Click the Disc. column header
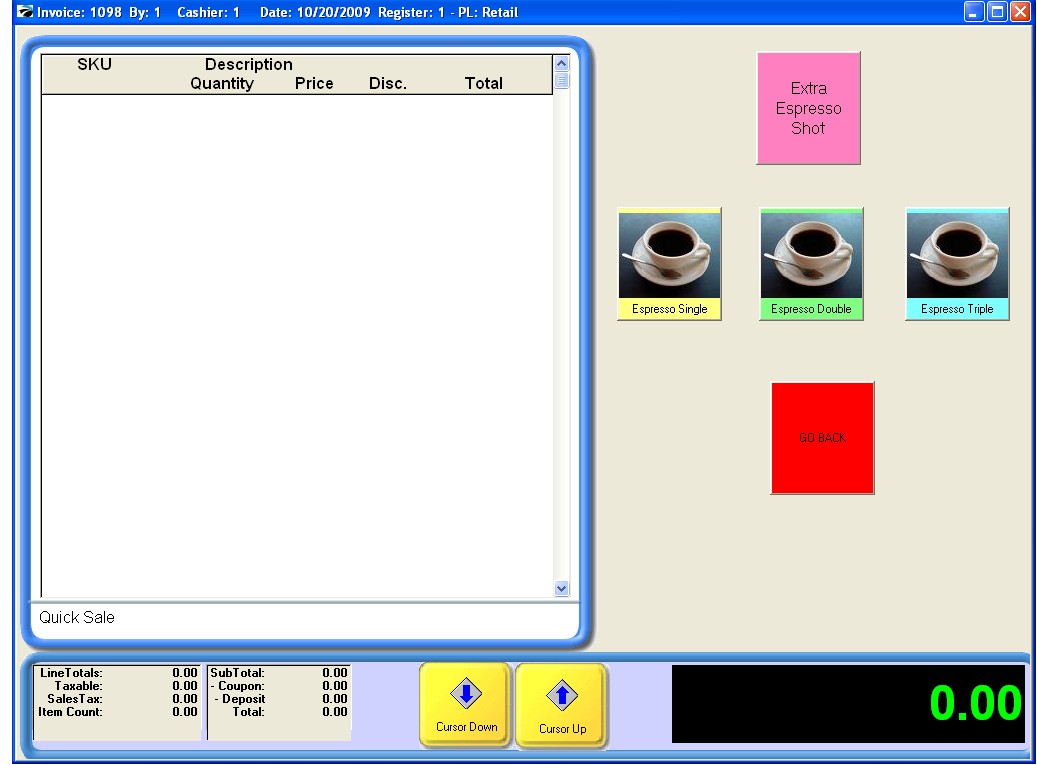The width and height of the screenshot is (1037, 765). tap(387, 84)
